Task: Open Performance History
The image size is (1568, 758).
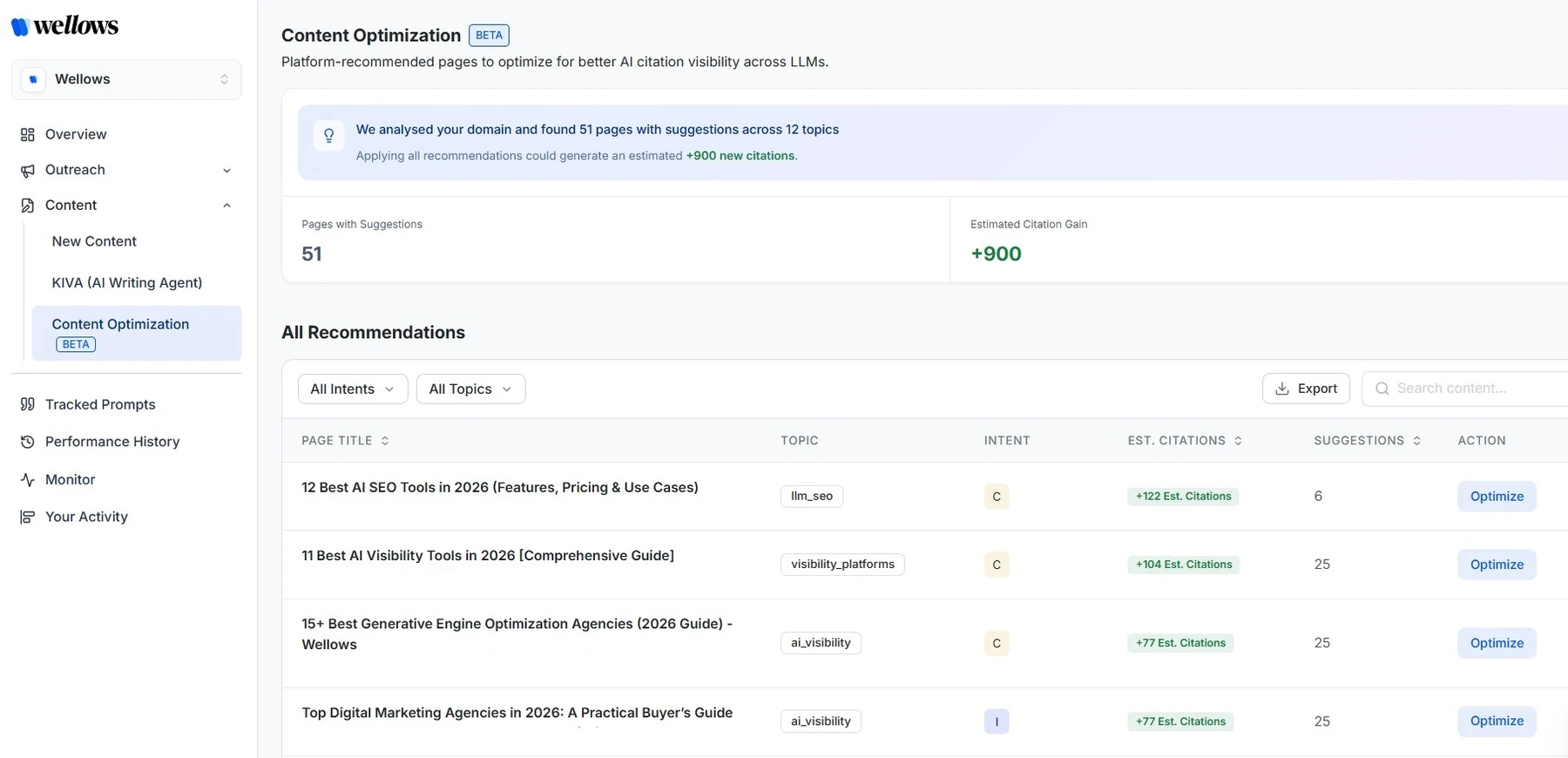Action: 112,442
